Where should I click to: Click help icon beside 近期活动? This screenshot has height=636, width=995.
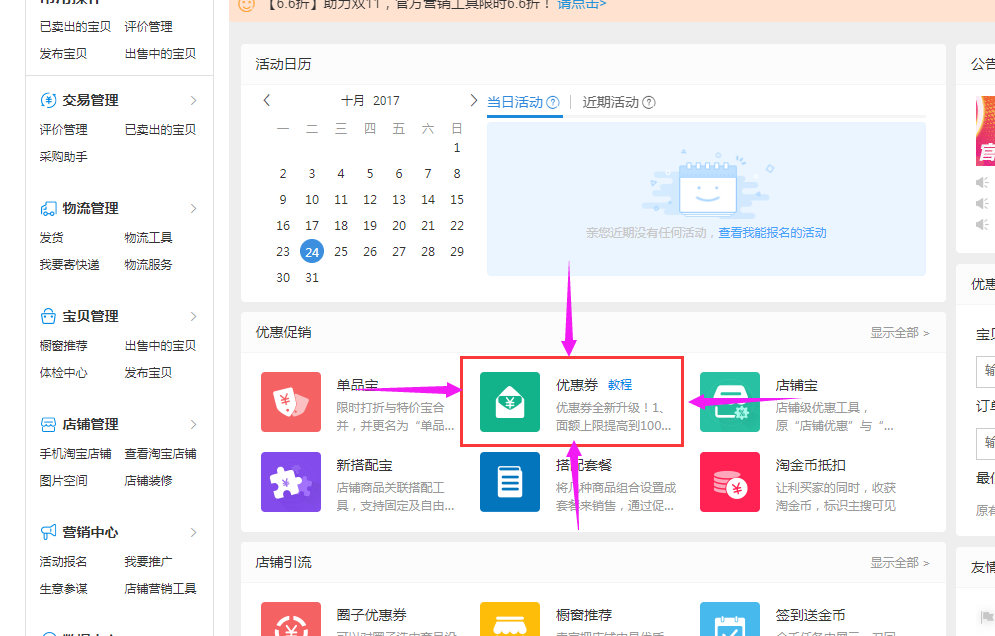tap(649, 102)
